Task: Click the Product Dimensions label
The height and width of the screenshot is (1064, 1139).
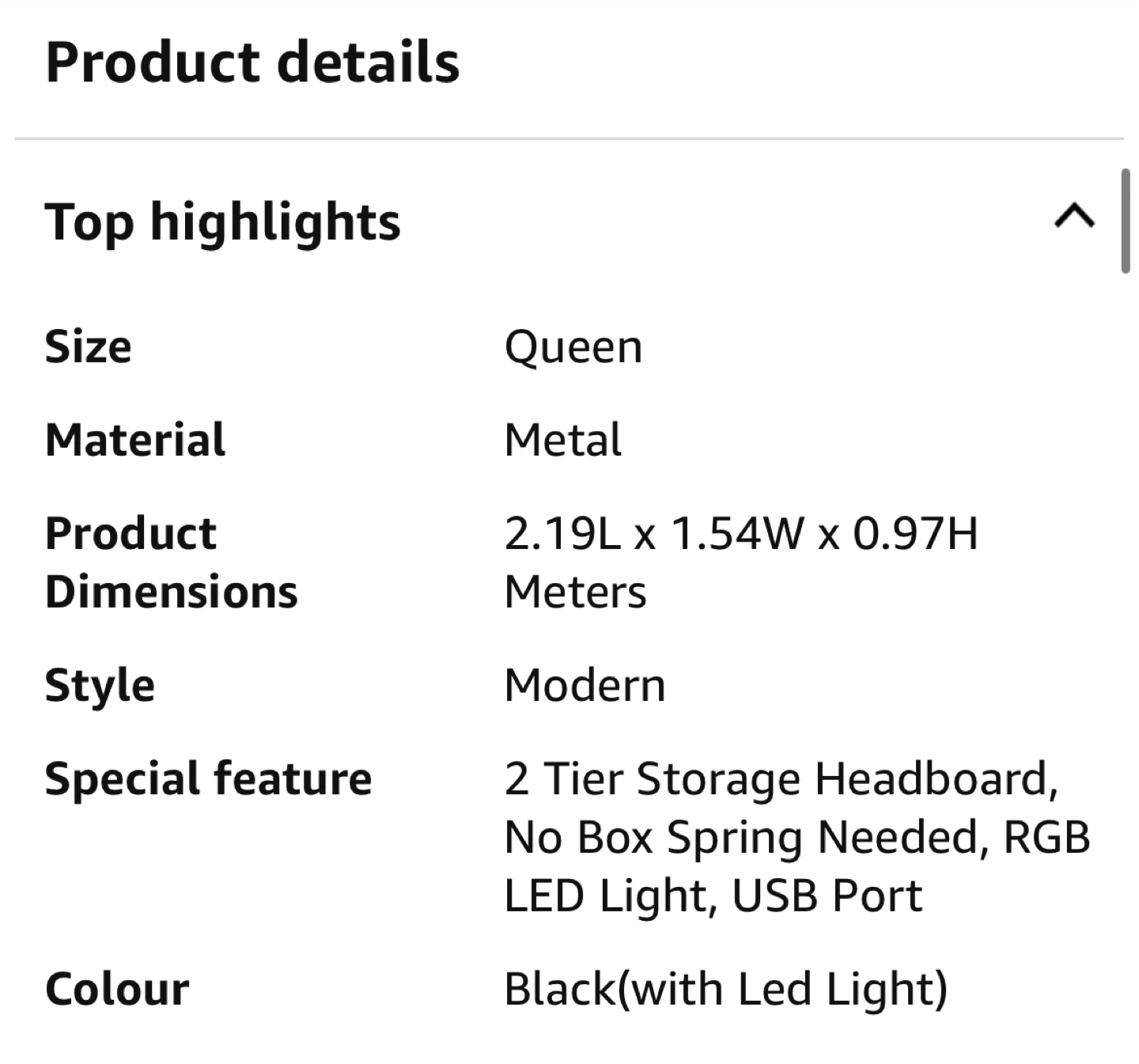Action: pos(171,562)
